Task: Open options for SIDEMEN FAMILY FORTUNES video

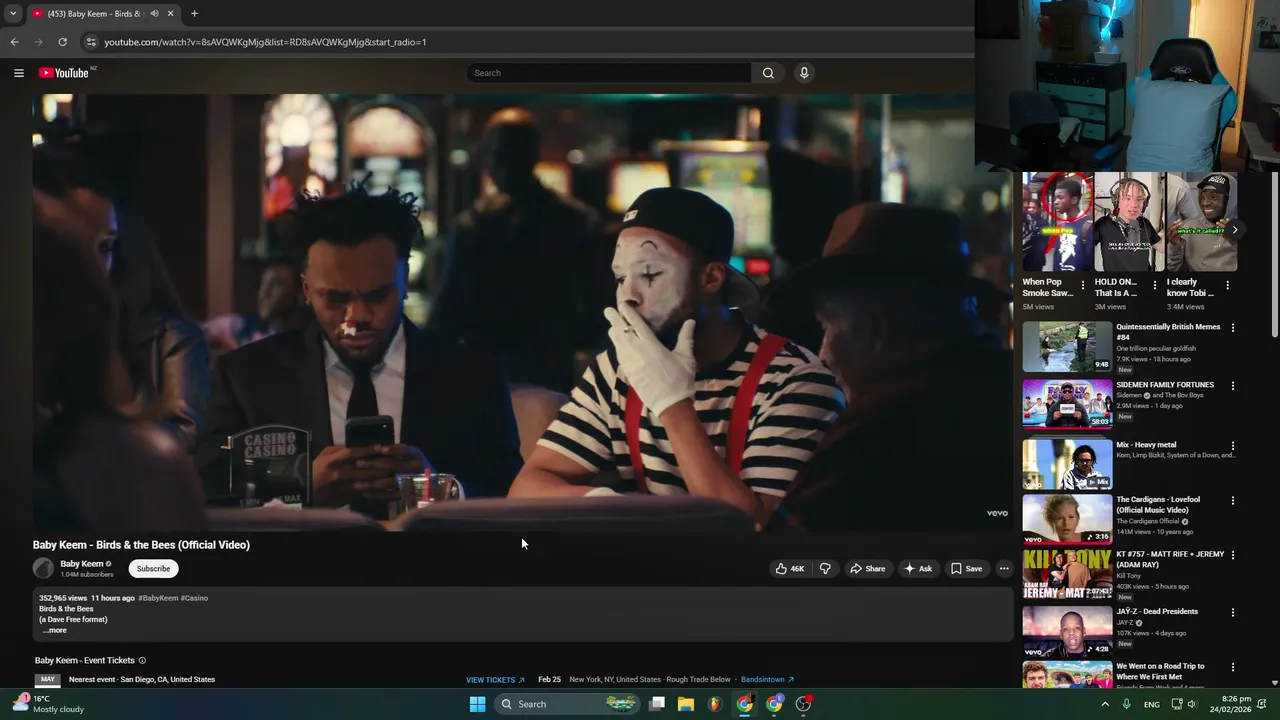Action: [x=1232, y=386]
